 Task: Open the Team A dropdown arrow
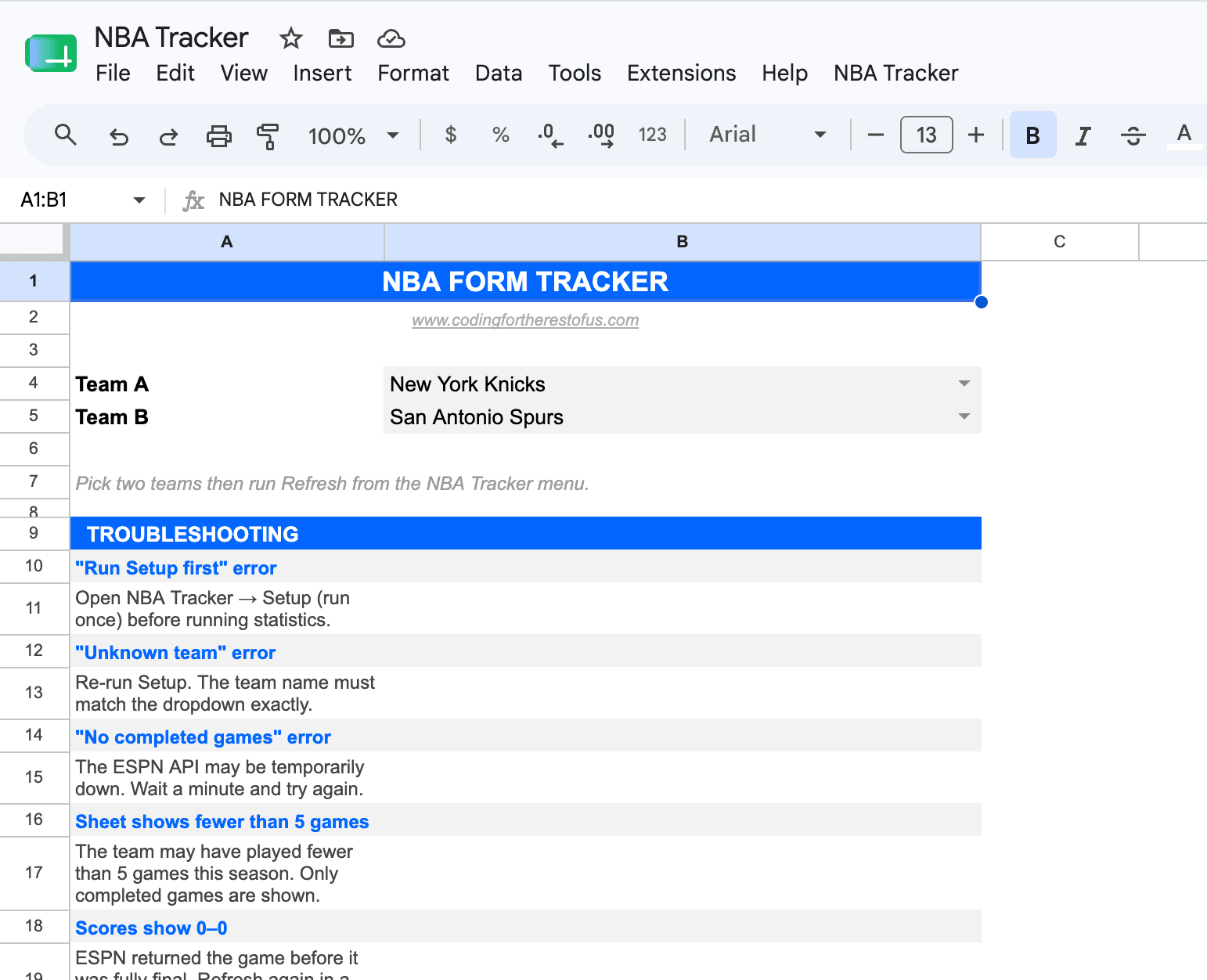[x=964, y=384]
